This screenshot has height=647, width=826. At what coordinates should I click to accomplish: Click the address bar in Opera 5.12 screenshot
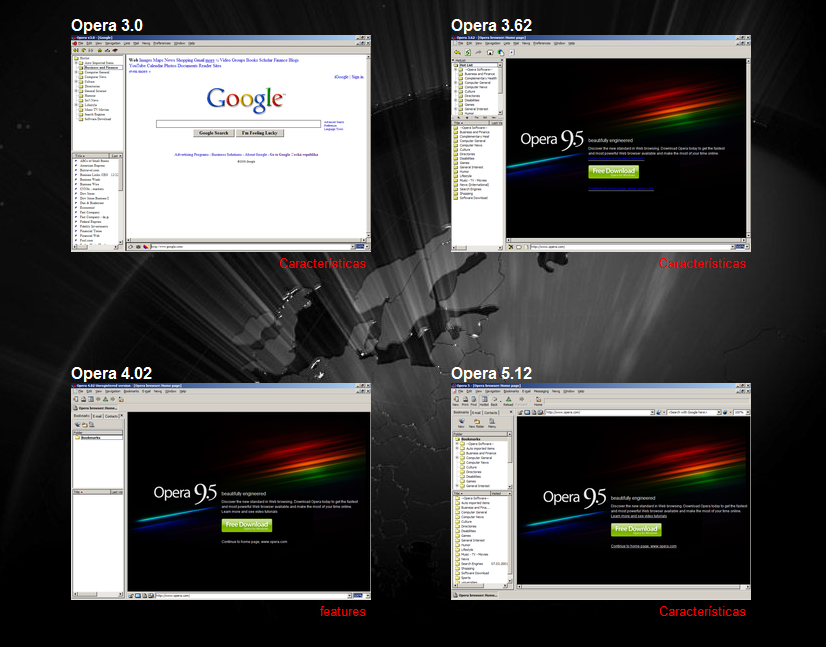point(600,413)
